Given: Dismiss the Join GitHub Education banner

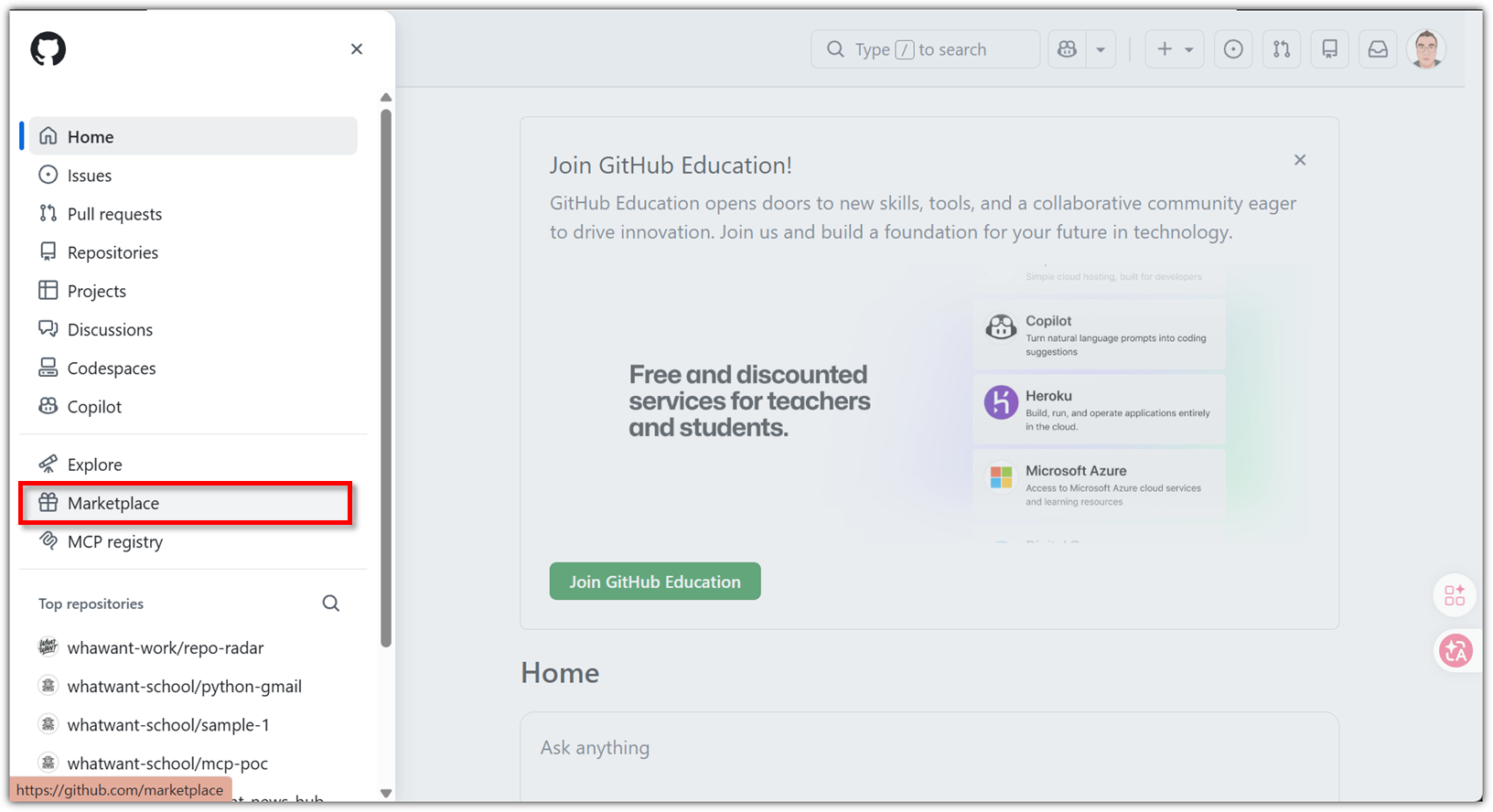Looking at the screenshot, I should pos(1300,160).
